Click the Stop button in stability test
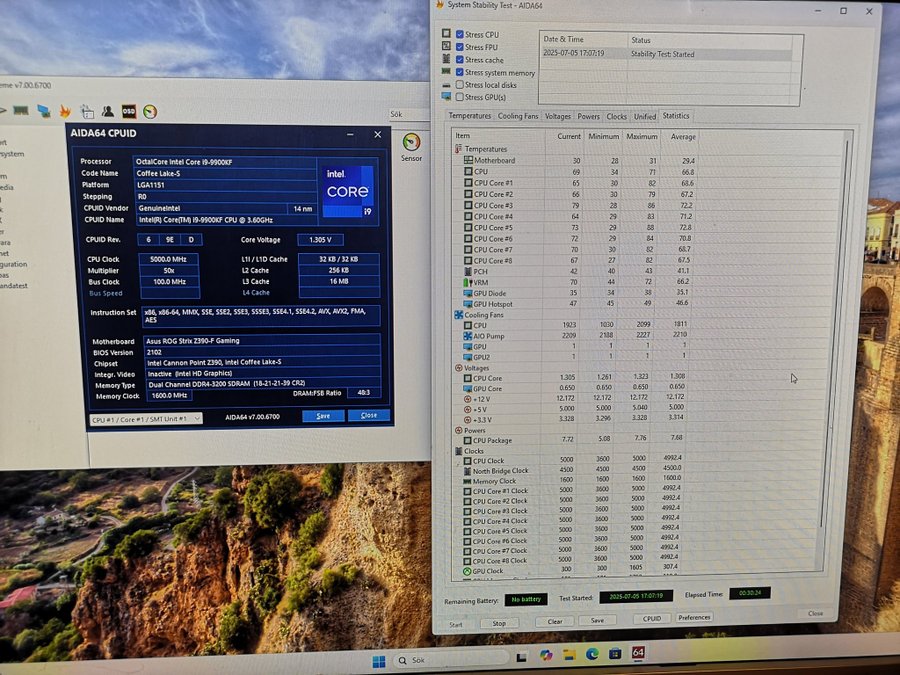 [x=499, y=623]
